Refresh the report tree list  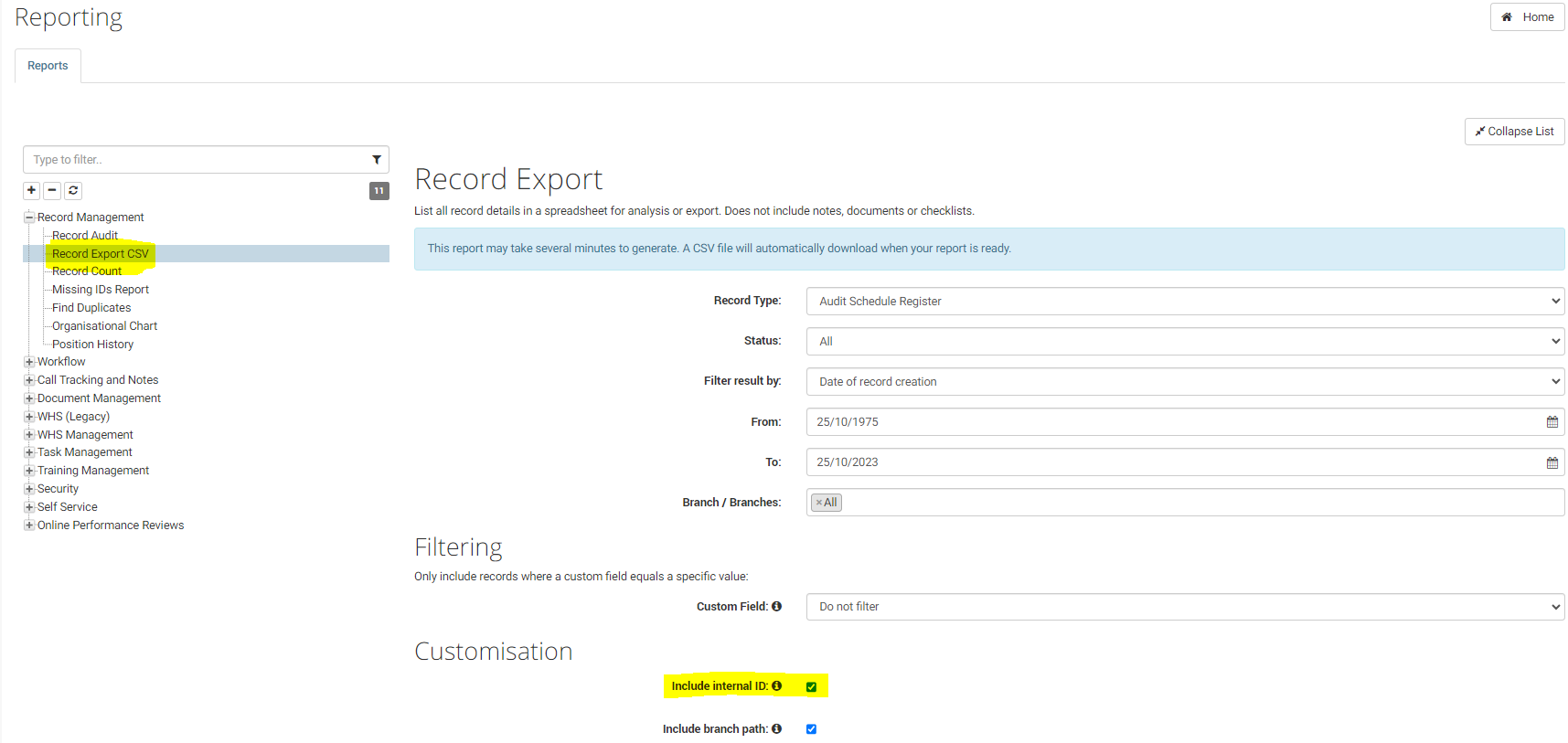pos(73,190)
